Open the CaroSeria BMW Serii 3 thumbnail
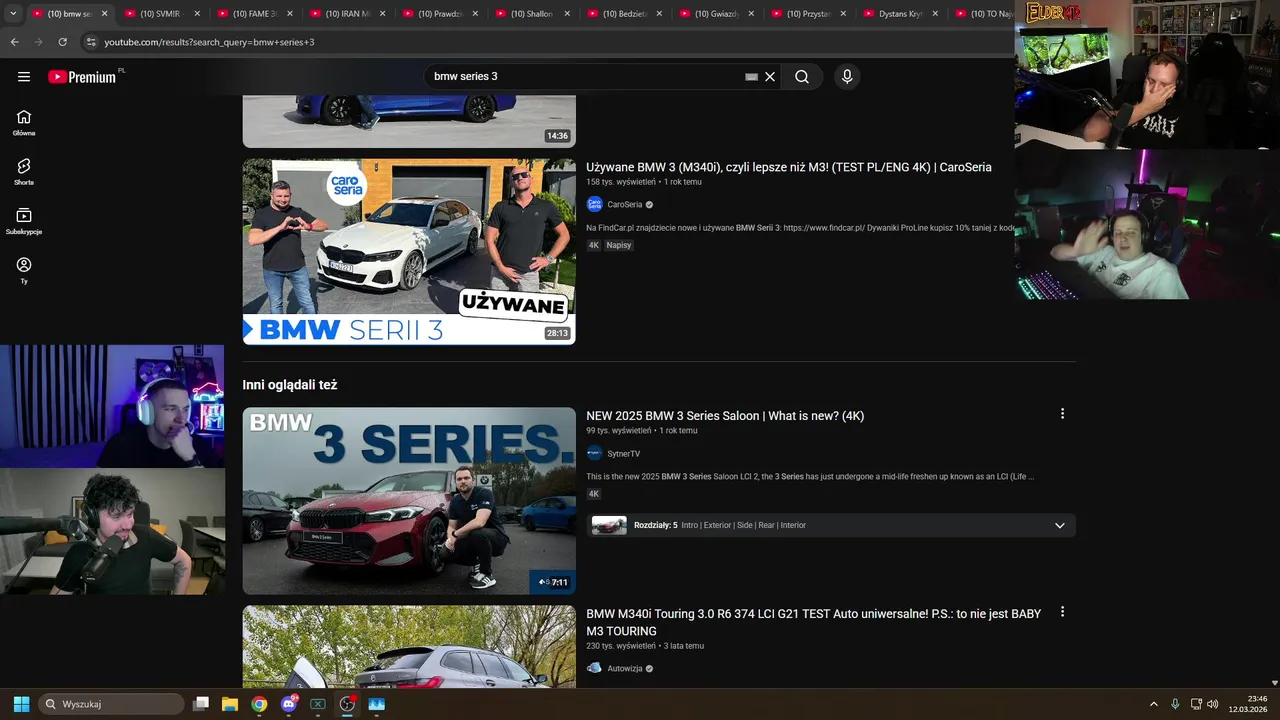1280x720 pixels. click(x=409, y=252)
